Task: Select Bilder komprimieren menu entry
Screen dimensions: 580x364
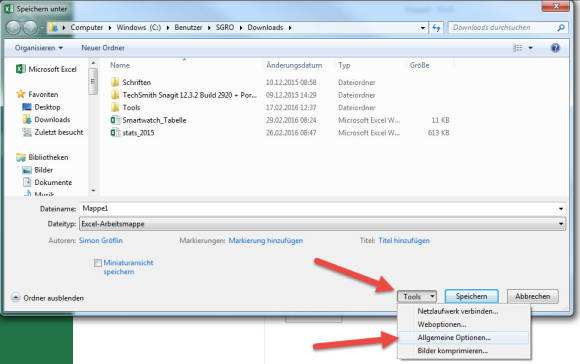Action: [452, 351]
